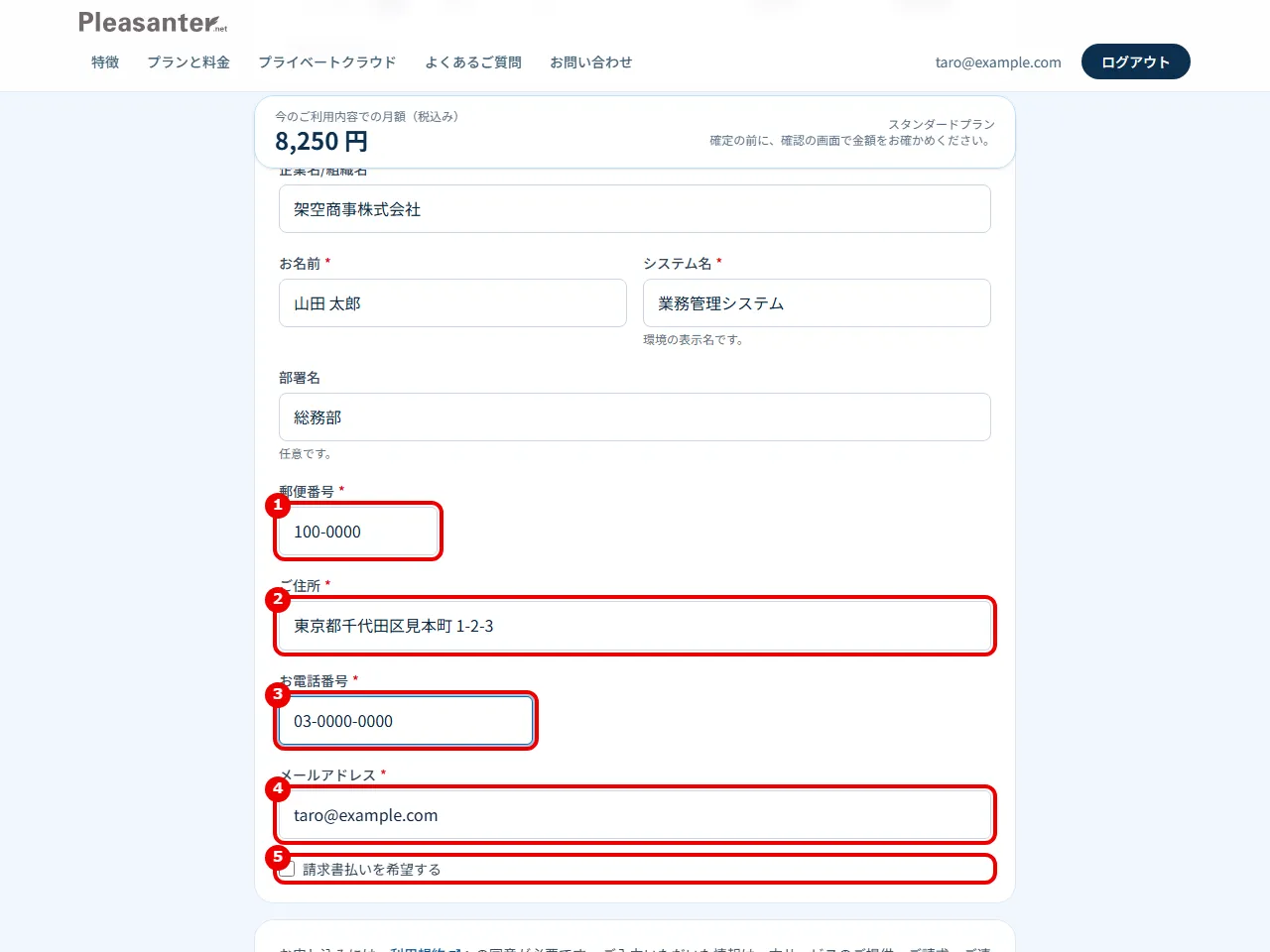This screenshot has height=952, width=1270.
Task: Focus the 企業名 field containing 架空商事株式会社
Action: tap(635, 209)
